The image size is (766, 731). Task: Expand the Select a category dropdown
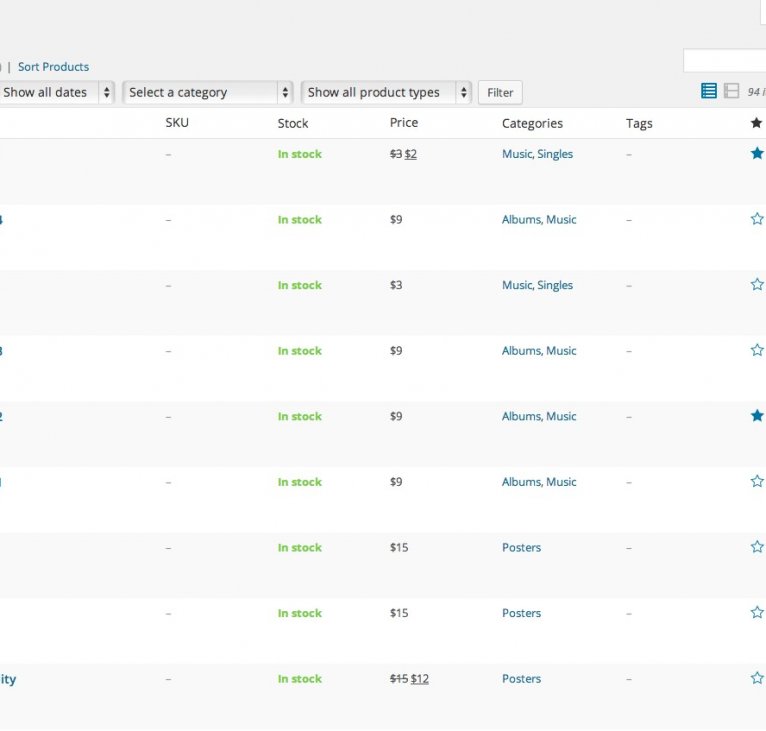point(208,92)
